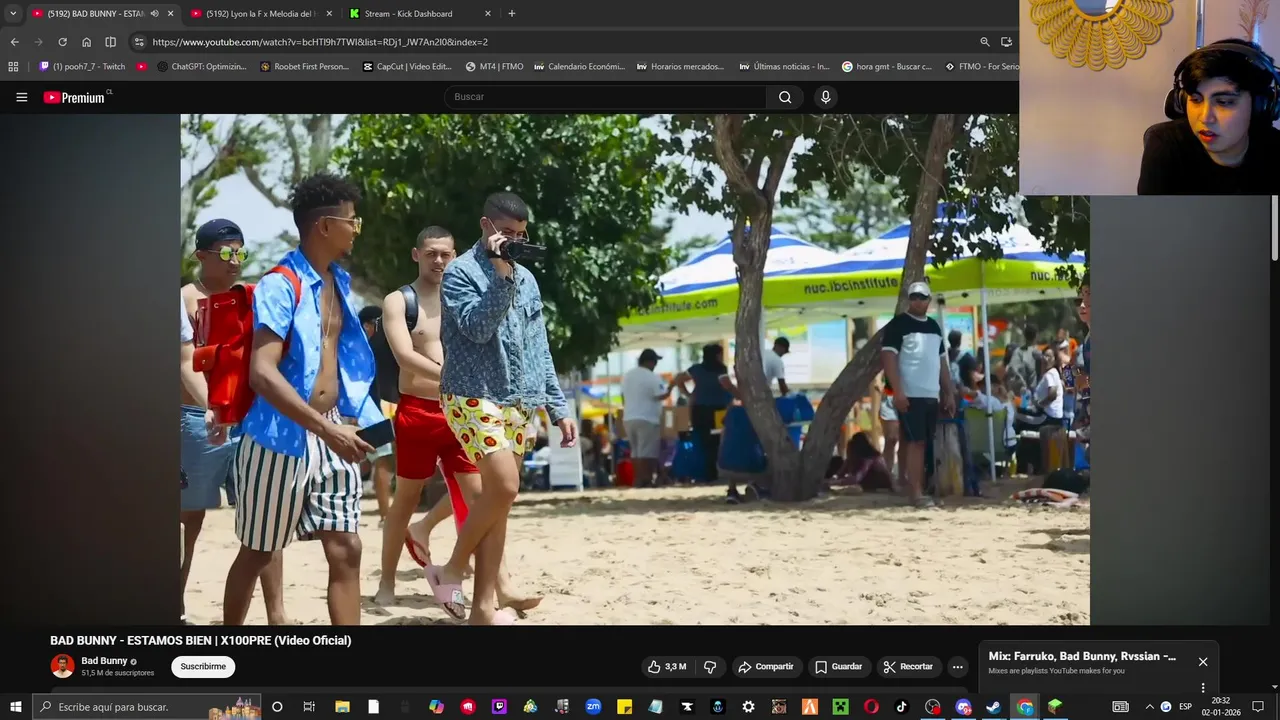Image resolution: width=1280 pixels, height=720 pixels.
Task: Open the three-dot more actions menu
Action: pyautogui.click(x=957, y=667)
